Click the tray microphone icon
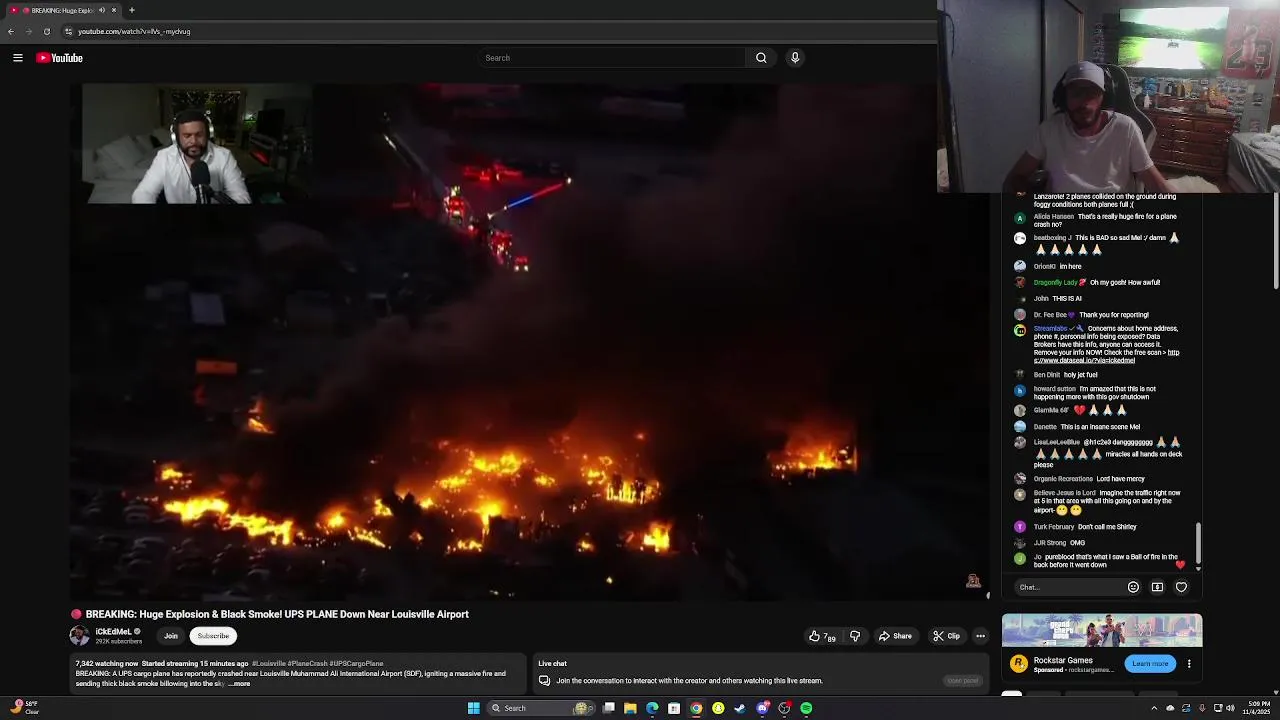 (1202, 708)
